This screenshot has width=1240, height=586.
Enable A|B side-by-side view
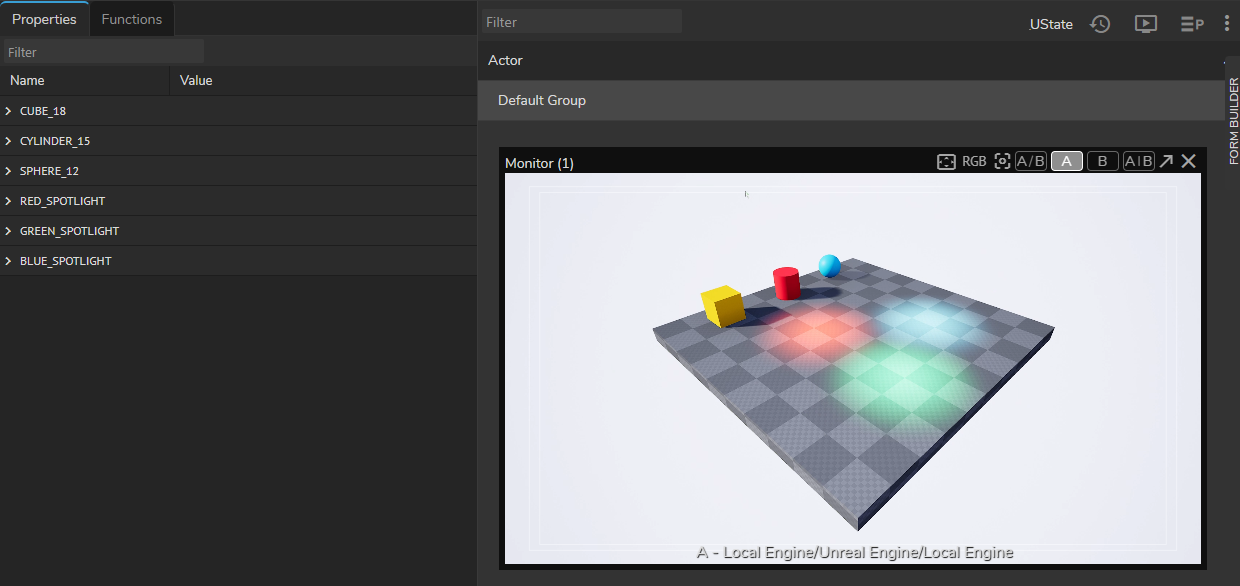coord(1138,162)
